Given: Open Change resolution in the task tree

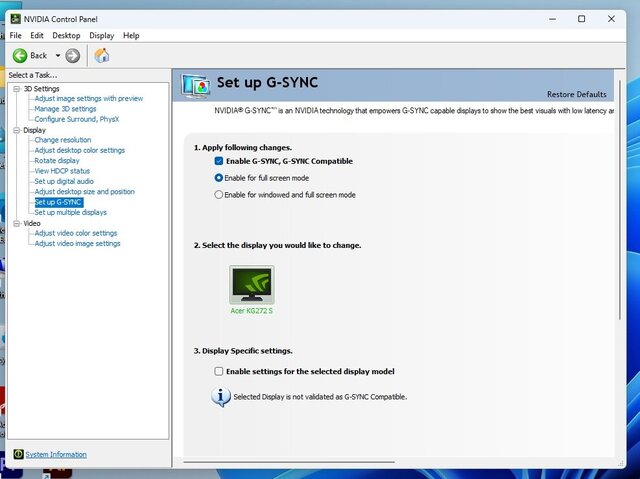Looking at the screenshot, I should [x=62, y=140].
